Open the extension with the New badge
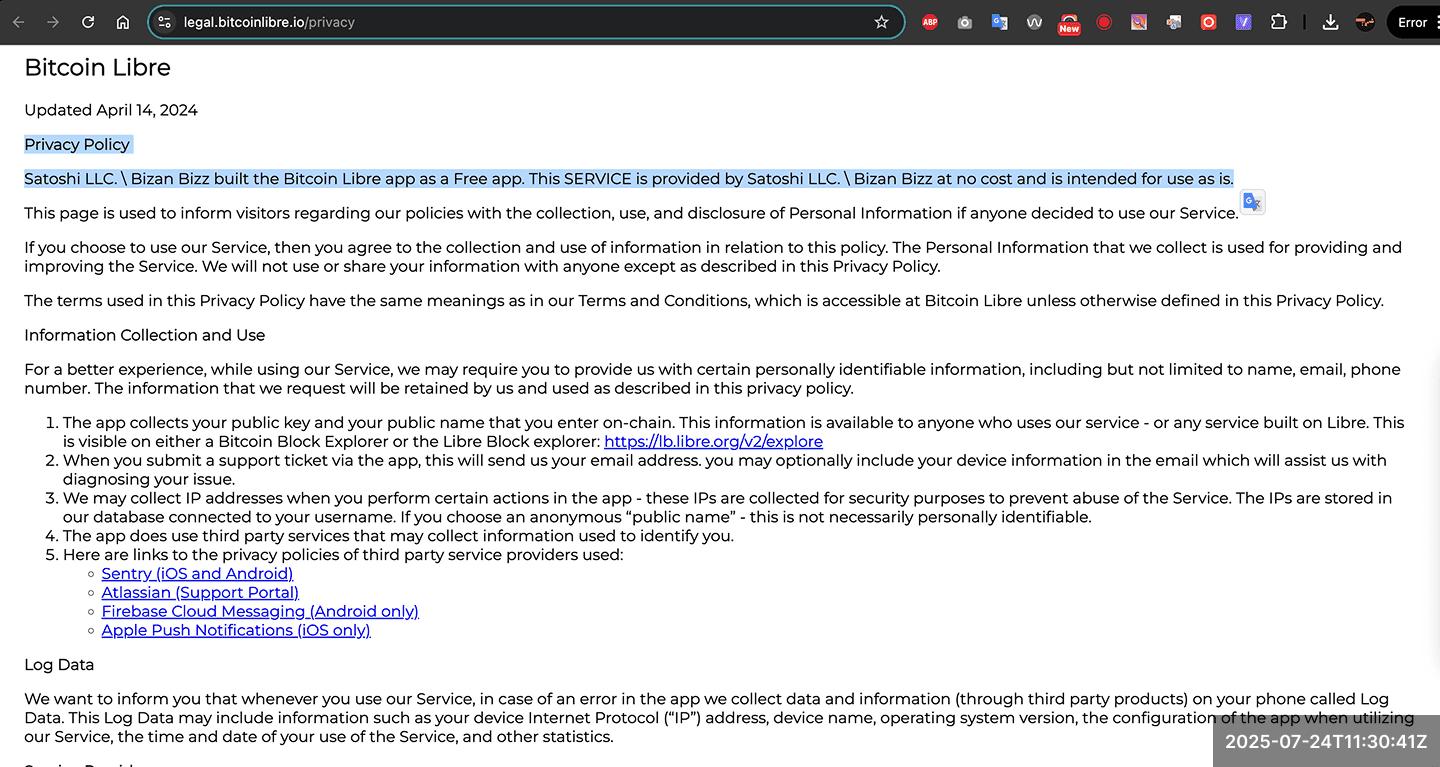 1069,22
